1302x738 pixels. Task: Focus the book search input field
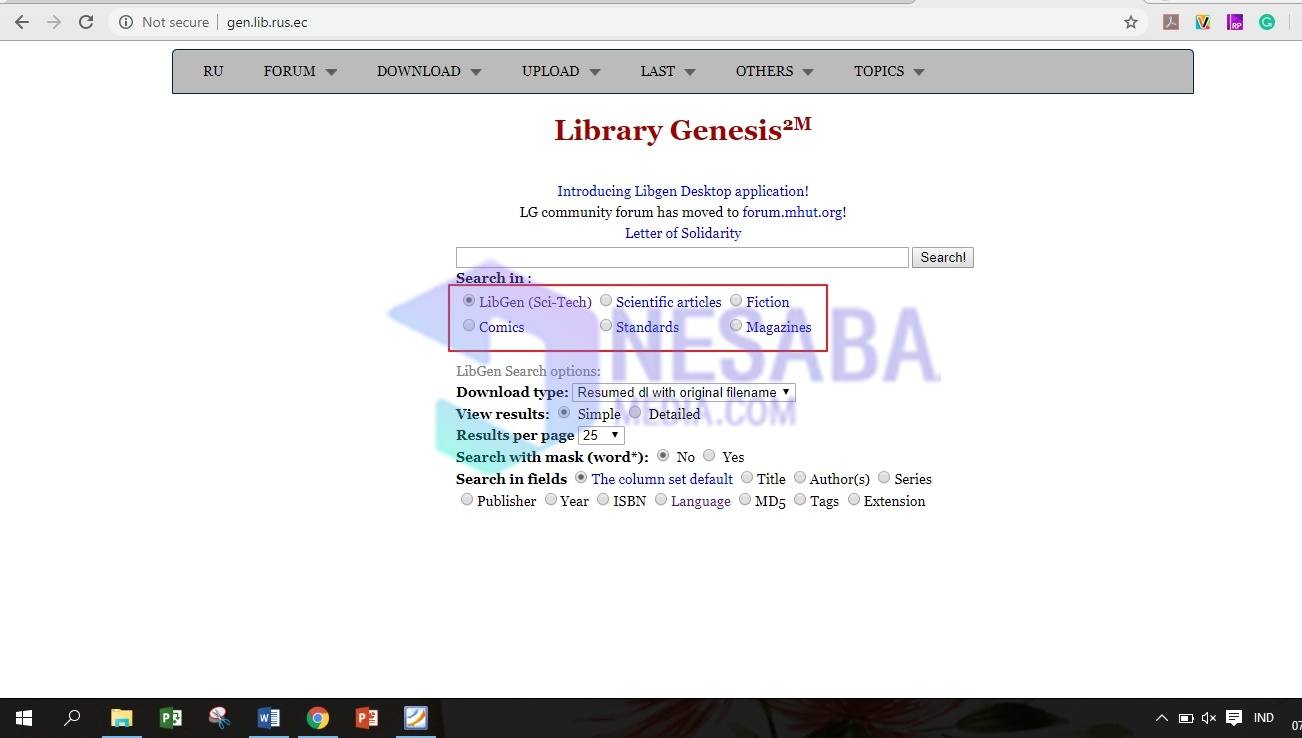click(x=682, y=257)
